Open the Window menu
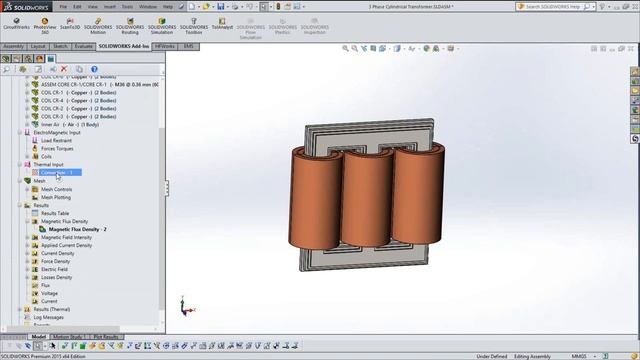Image resolution: width=640 pixels, height=360 pixels. (148, 7)
